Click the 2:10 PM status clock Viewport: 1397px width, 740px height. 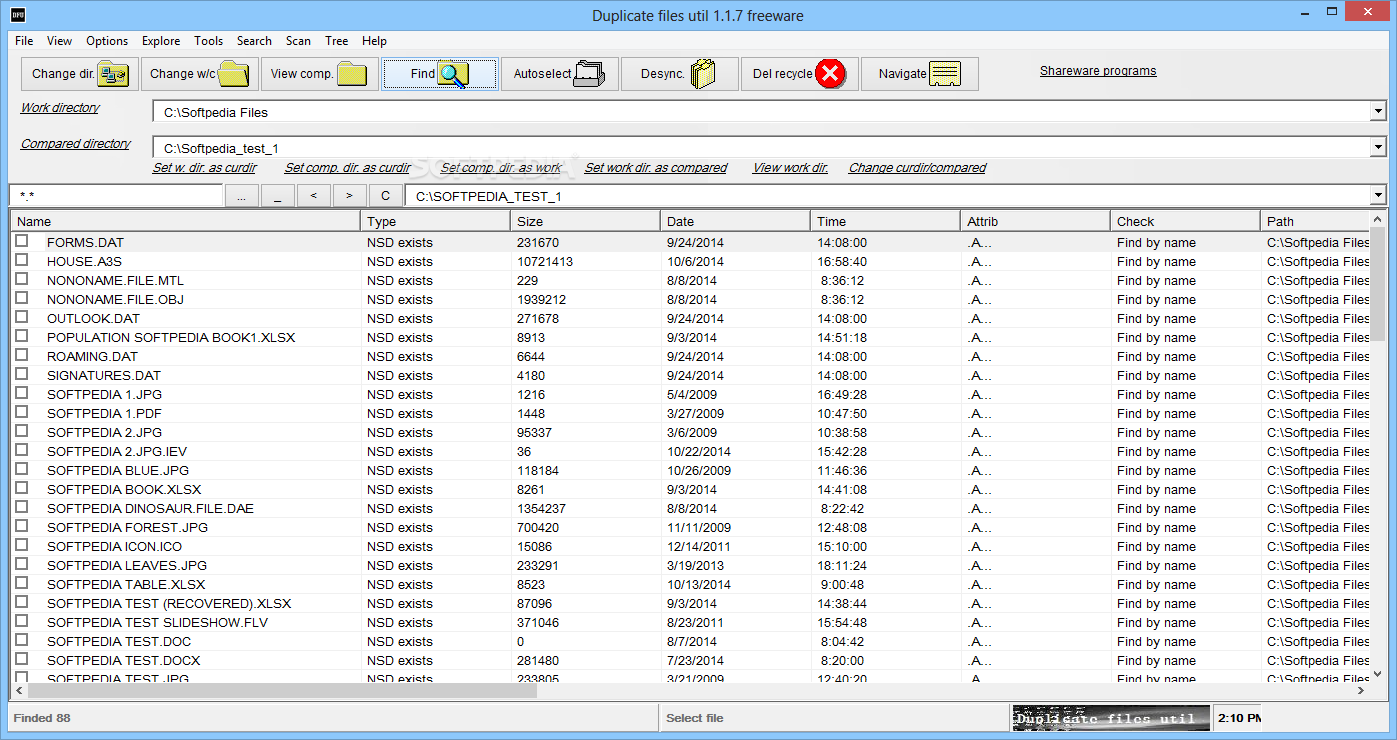click(1238, 718)
